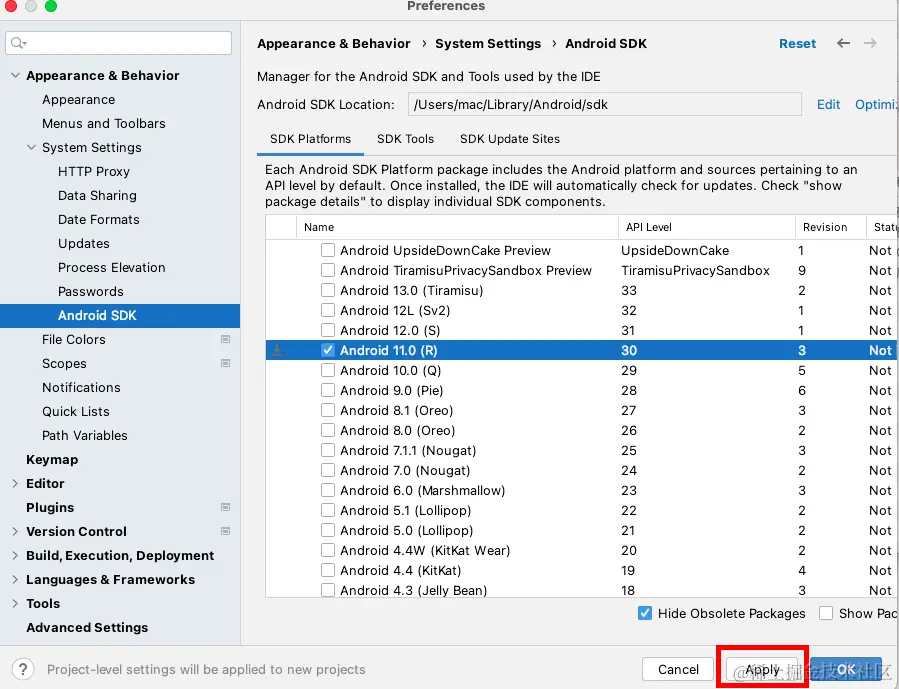899x689 pixels.
Task: Go back with the left arrow icon
Action: (843, 43)
